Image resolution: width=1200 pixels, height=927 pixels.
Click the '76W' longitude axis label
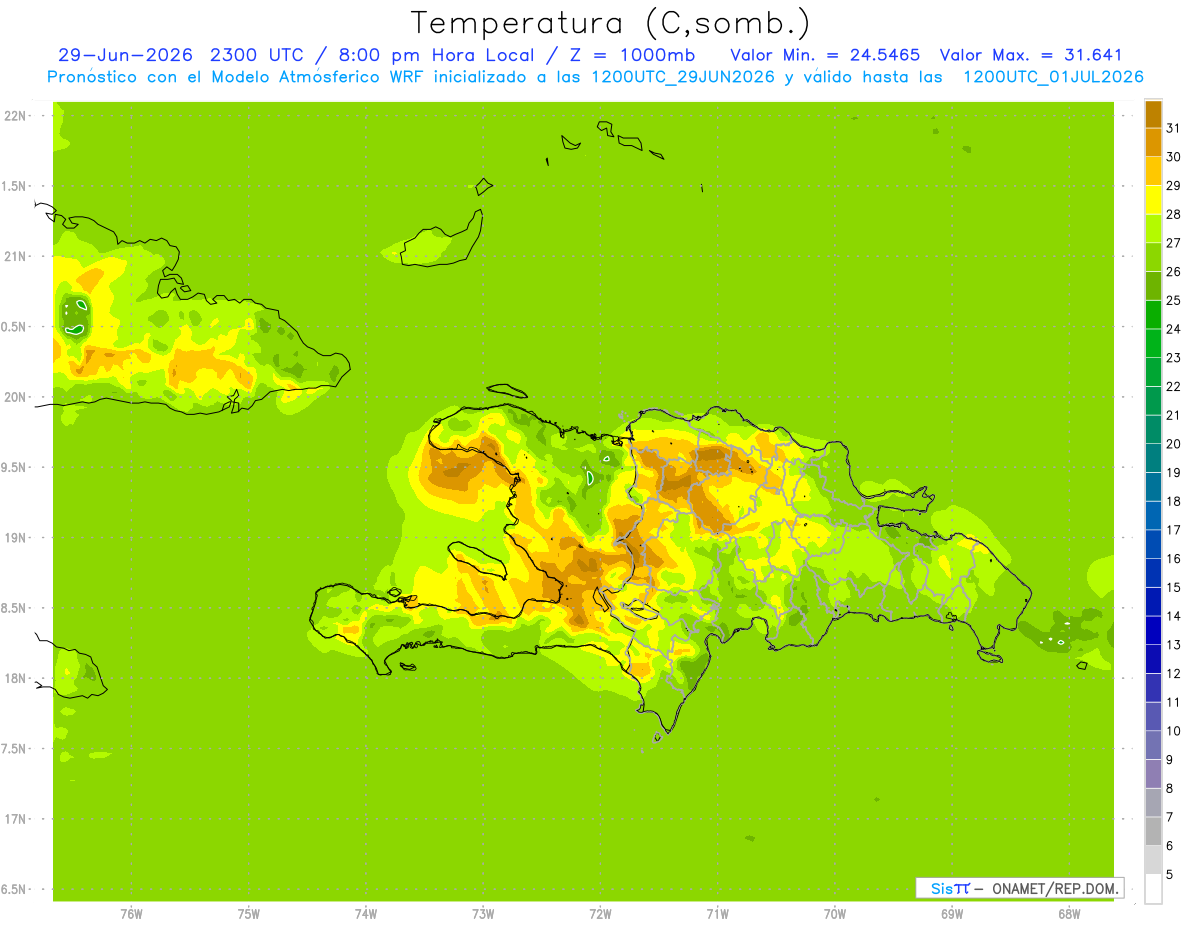click(x=131, y=914)
